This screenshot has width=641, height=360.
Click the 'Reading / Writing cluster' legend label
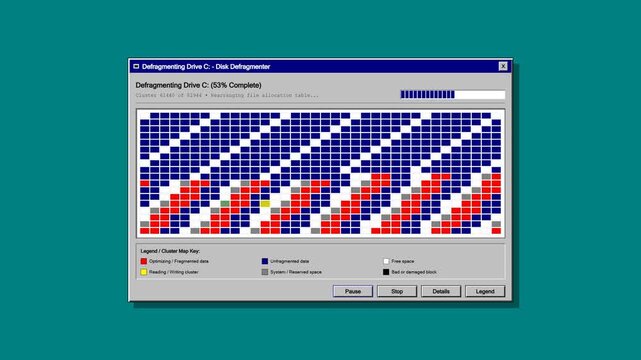click(173, 272)
